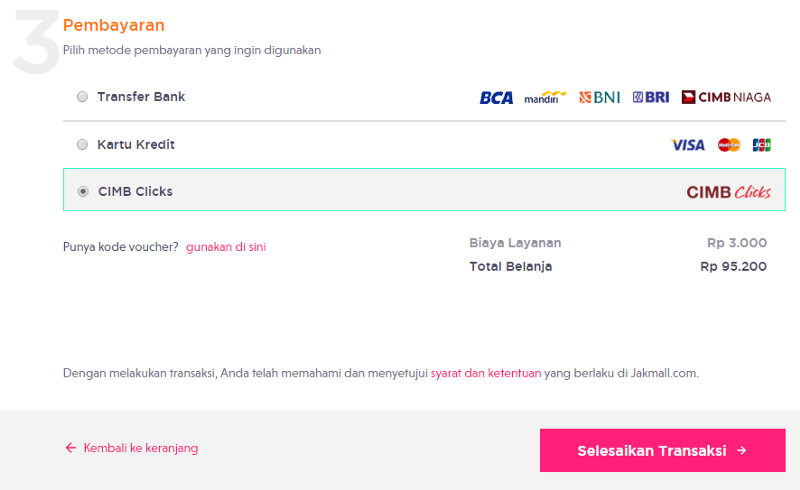The image size is (800, 490).
Task: Click the BNI bank logo
Action: (x=599, y=97)
